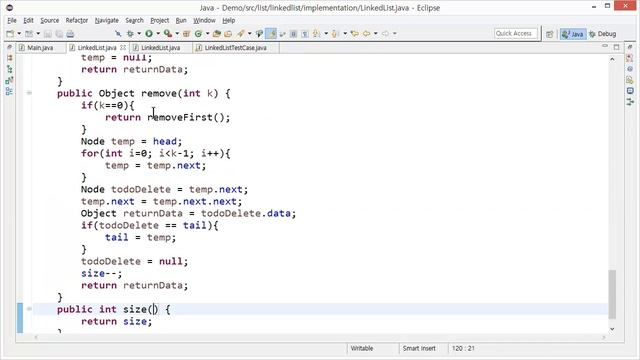Toggle Show Whitespace Characters icon
The height and width of the screenshot is (360, 640).
tap(305, 34)
